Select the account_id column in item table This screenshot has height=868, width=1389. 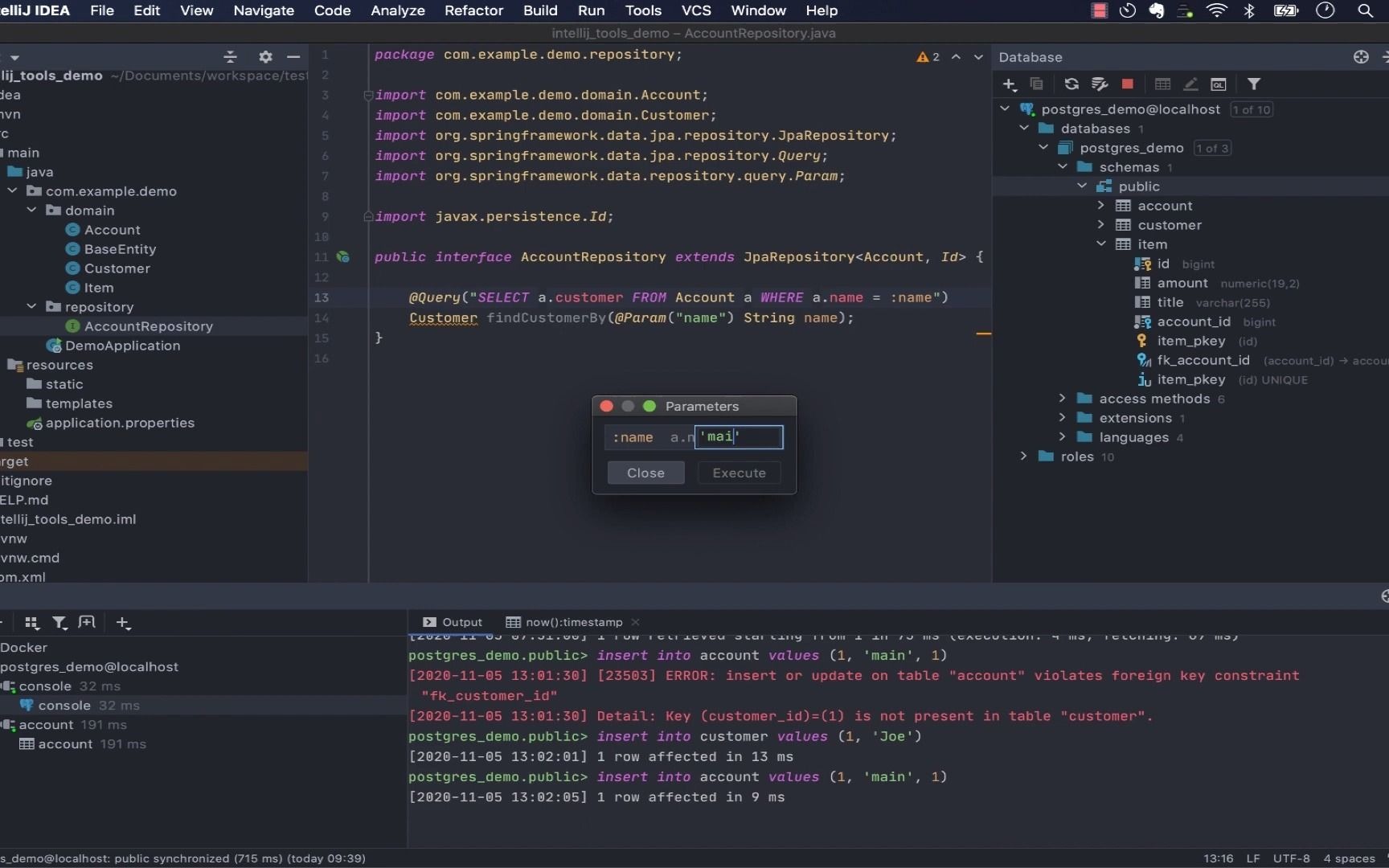pyautogui.click(x=1194, y=321)
